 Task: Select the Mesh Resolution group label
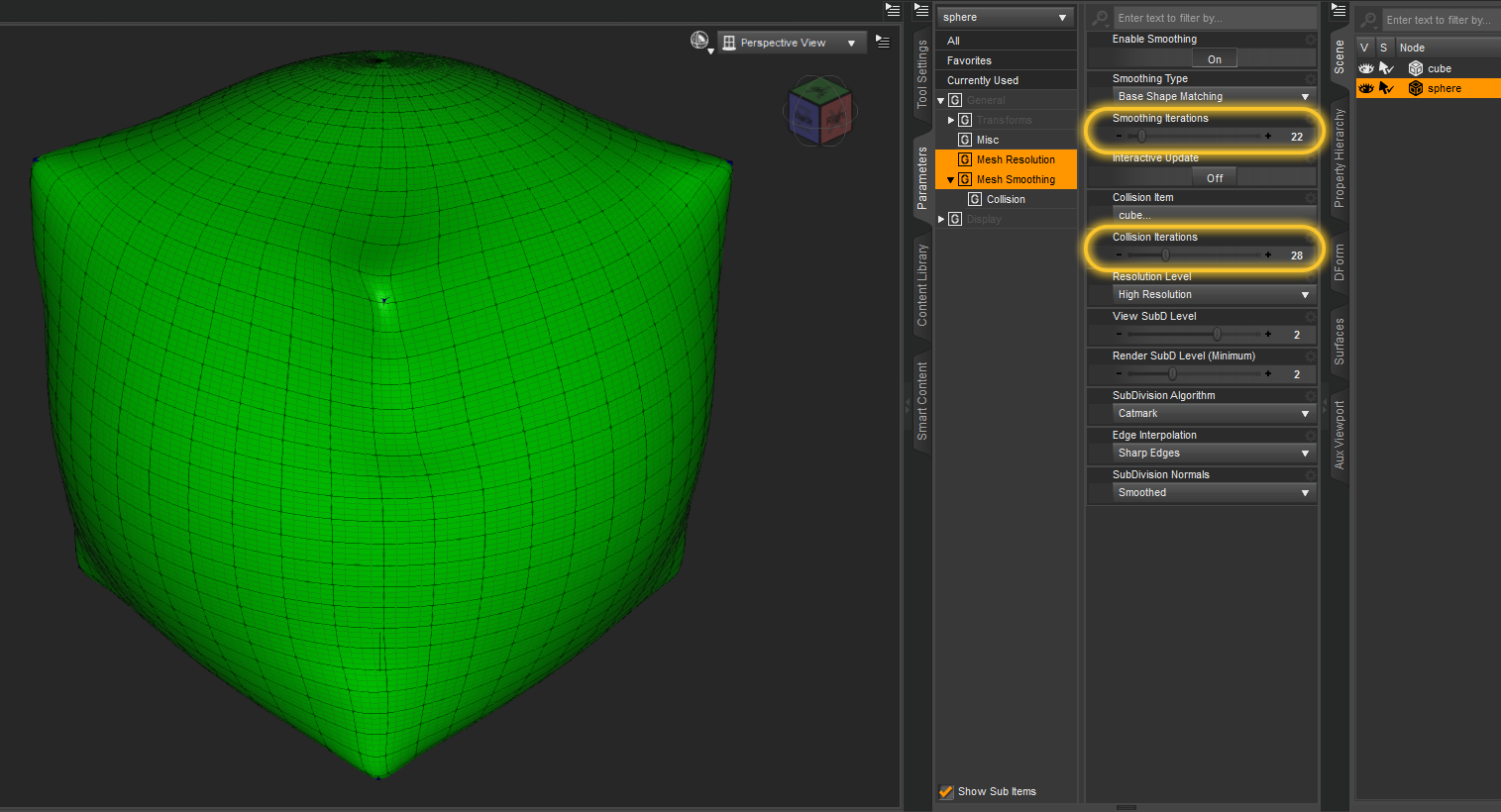[x=1016, y=159]
